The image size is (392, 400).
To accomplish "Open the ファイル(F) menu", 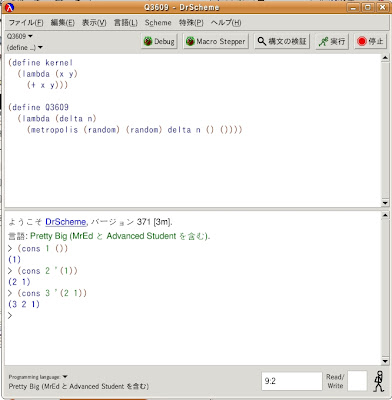I will tap(26, 23).
